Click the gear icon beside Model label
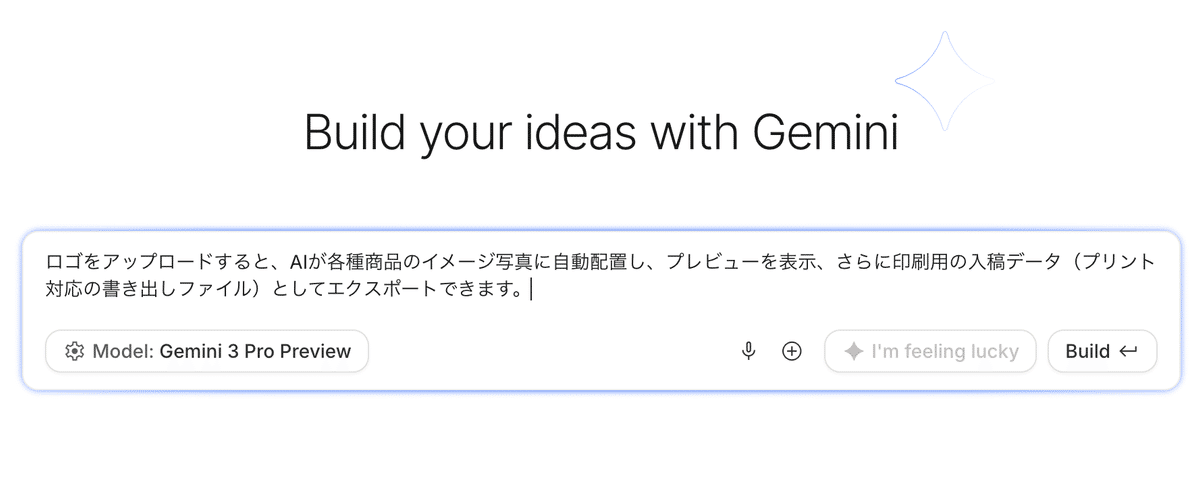 (73, 351)
